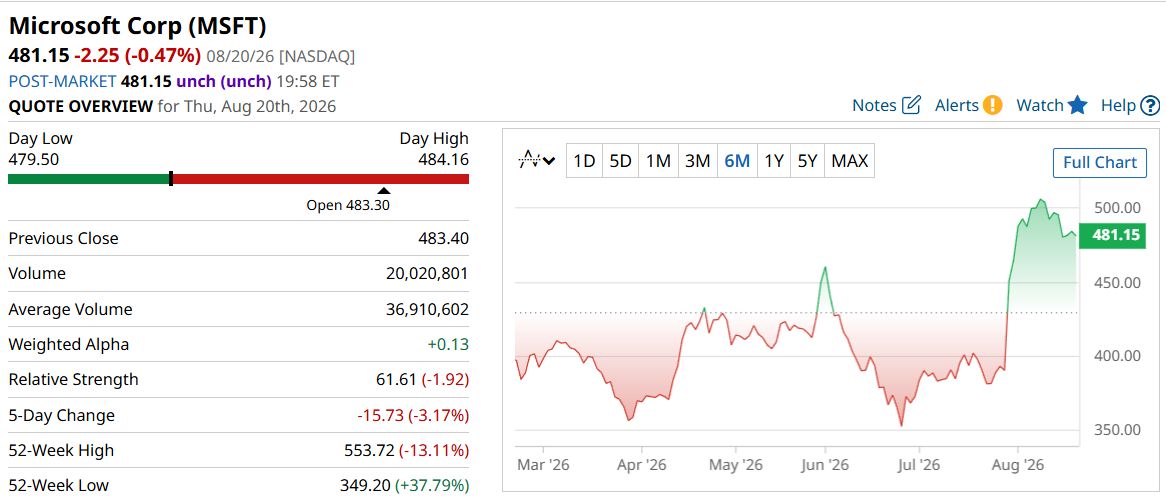The height and width of the screenshot is (497, 1166).
Task: Select the 6M chart range
Action: click(x=737, y=161)
